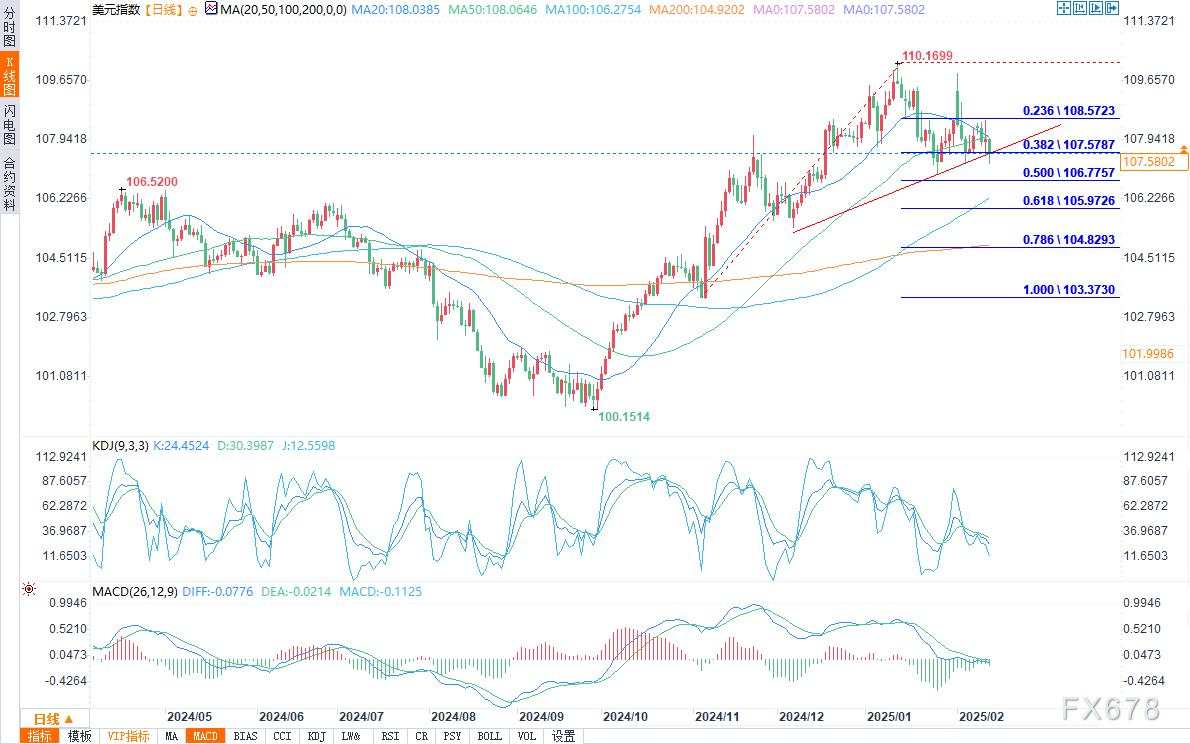Select the CR indicator
Image resolution: width=1190 pixels, height=744 pixels.
422,736
